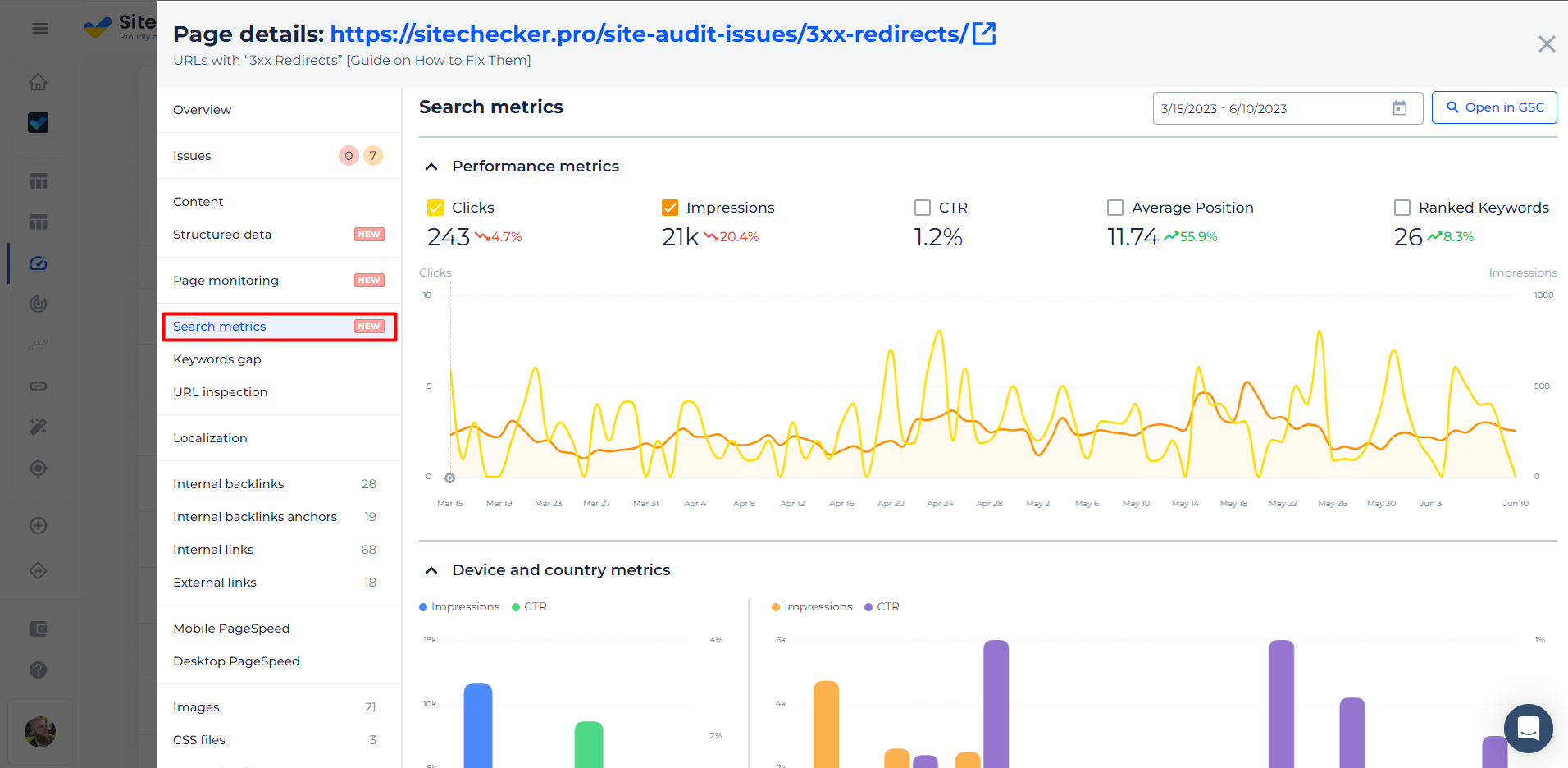The image size is (1568, 768).
Task: Toggle the Impressions checkbox
Action: pos(670,208)
